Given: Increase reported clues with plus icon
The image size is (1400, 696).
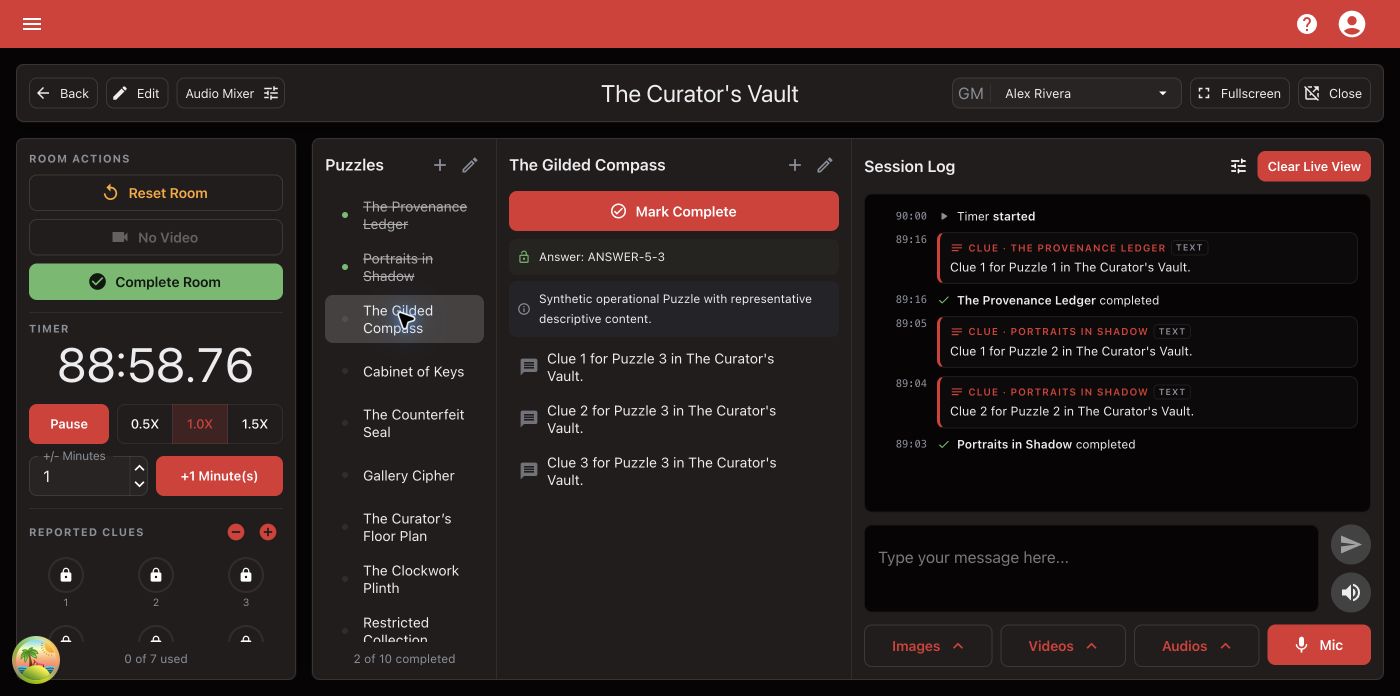Looking at the screenshot, I should click(x=268, y=532).
